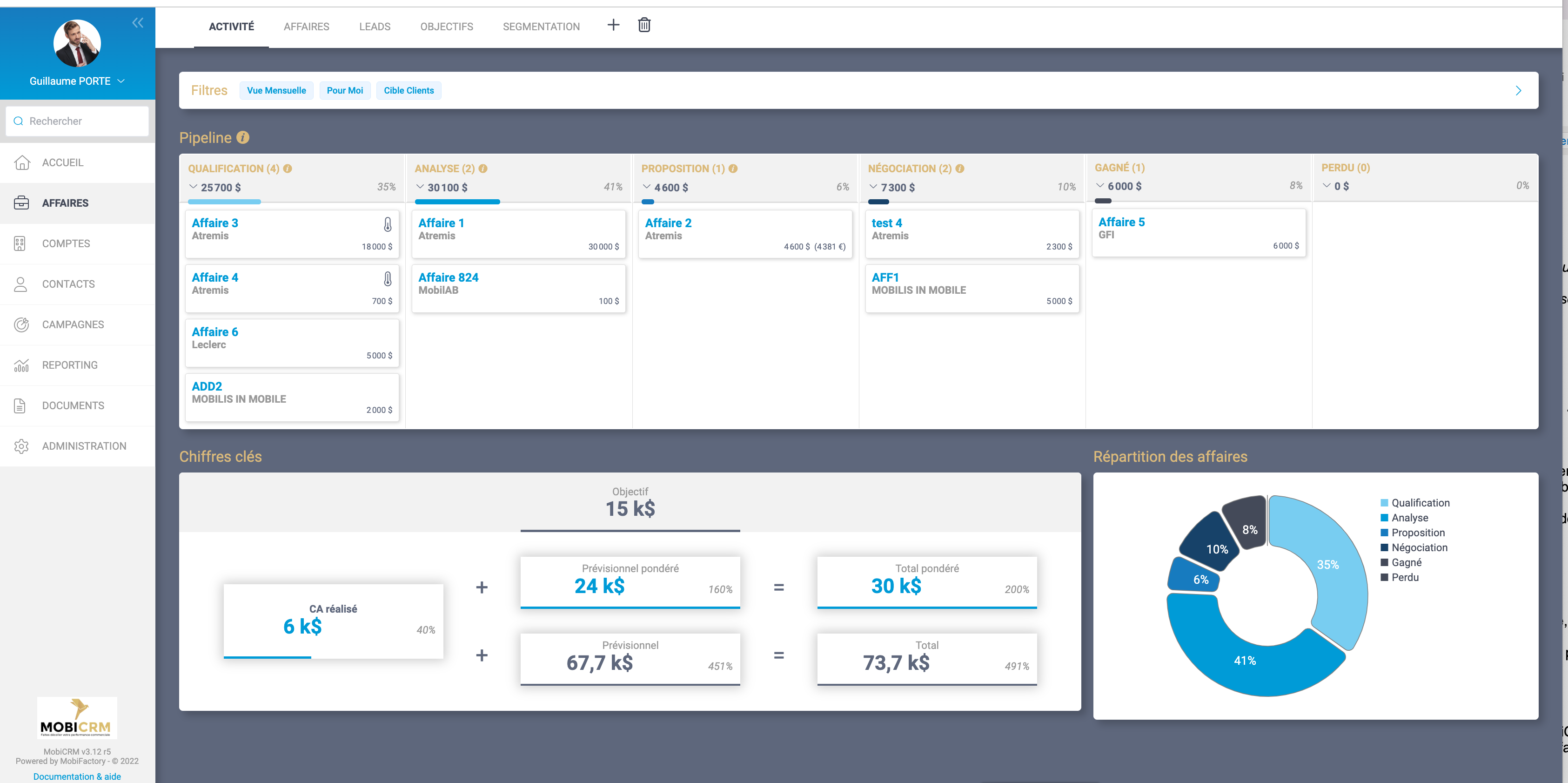Toggle the Pour Moi filter chip
1568x783 pixels.
coord(344,91)
